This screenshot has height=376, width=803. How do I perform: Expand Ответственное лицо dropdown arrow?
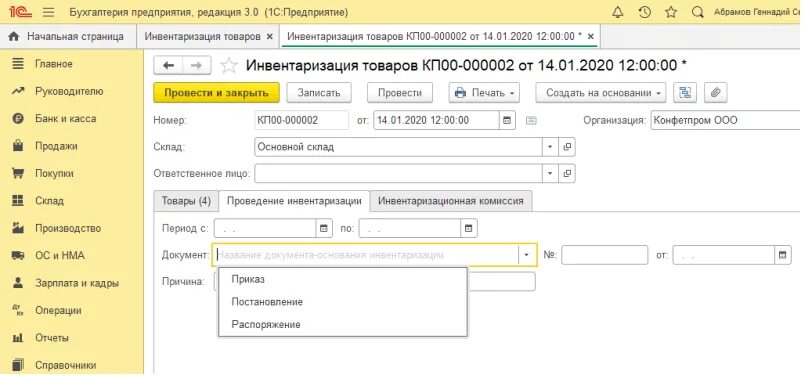pyautogui.click(x=551, y=174)
